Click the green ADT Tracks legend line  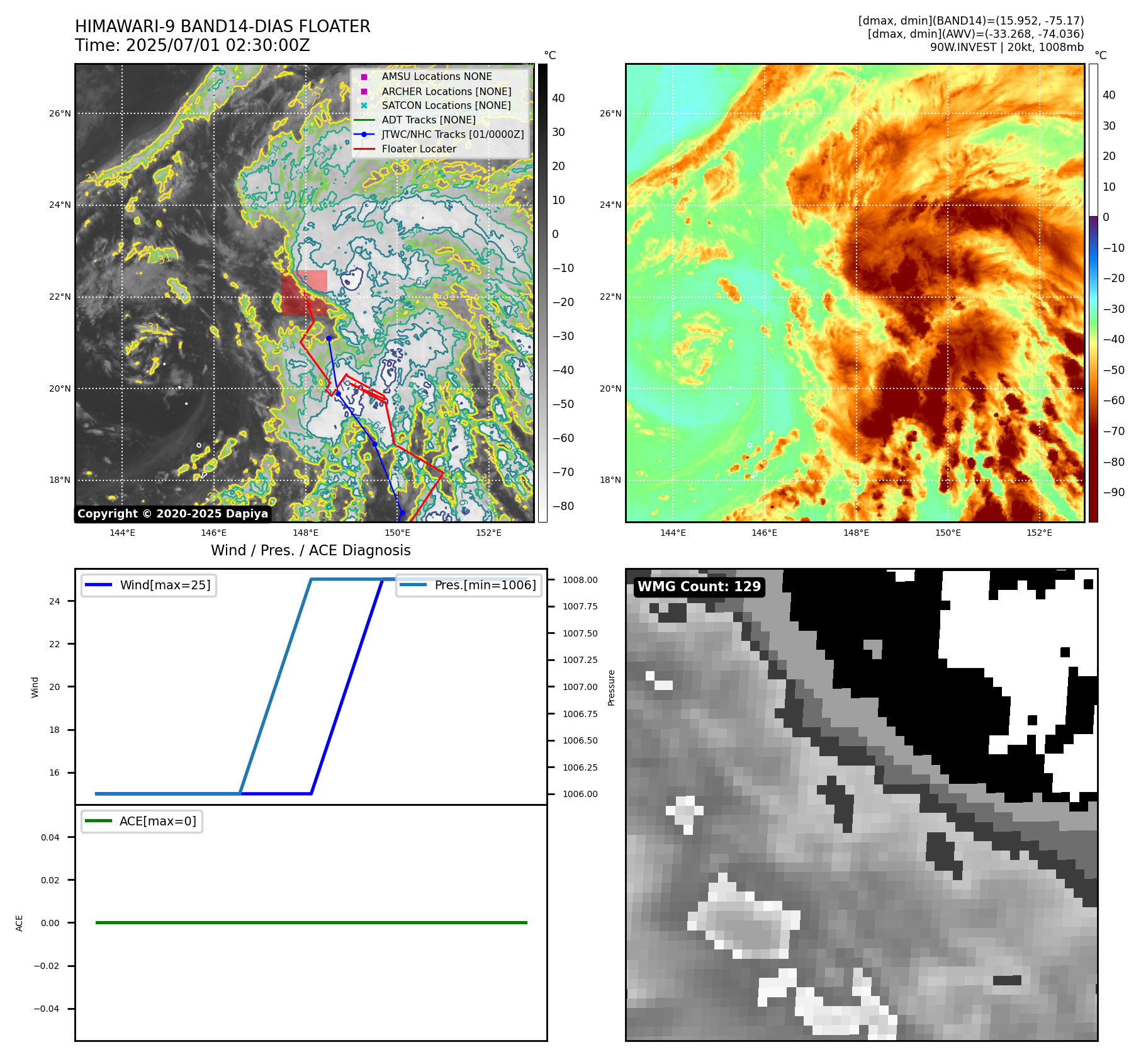tap(364, 120)
